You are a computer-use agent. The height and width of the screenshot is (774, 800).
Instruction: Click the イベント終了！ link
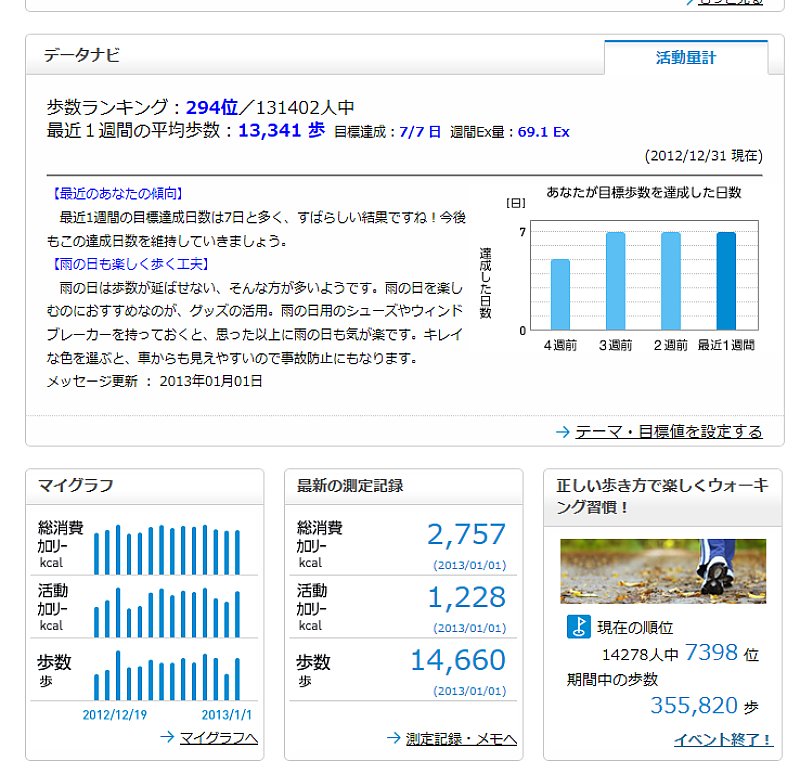click(723, 740)
